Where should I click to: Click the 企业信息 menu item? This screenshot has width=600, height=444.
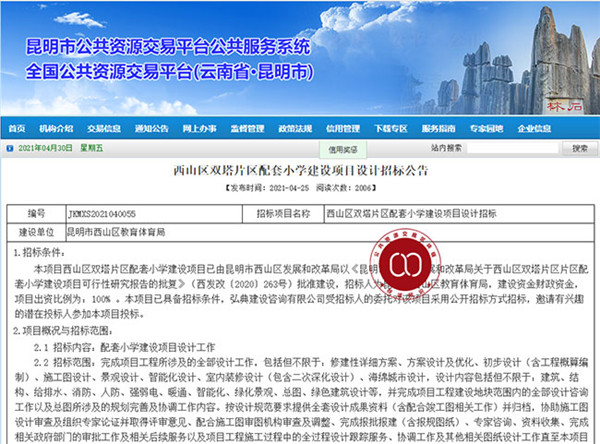[x=531, y=129]
